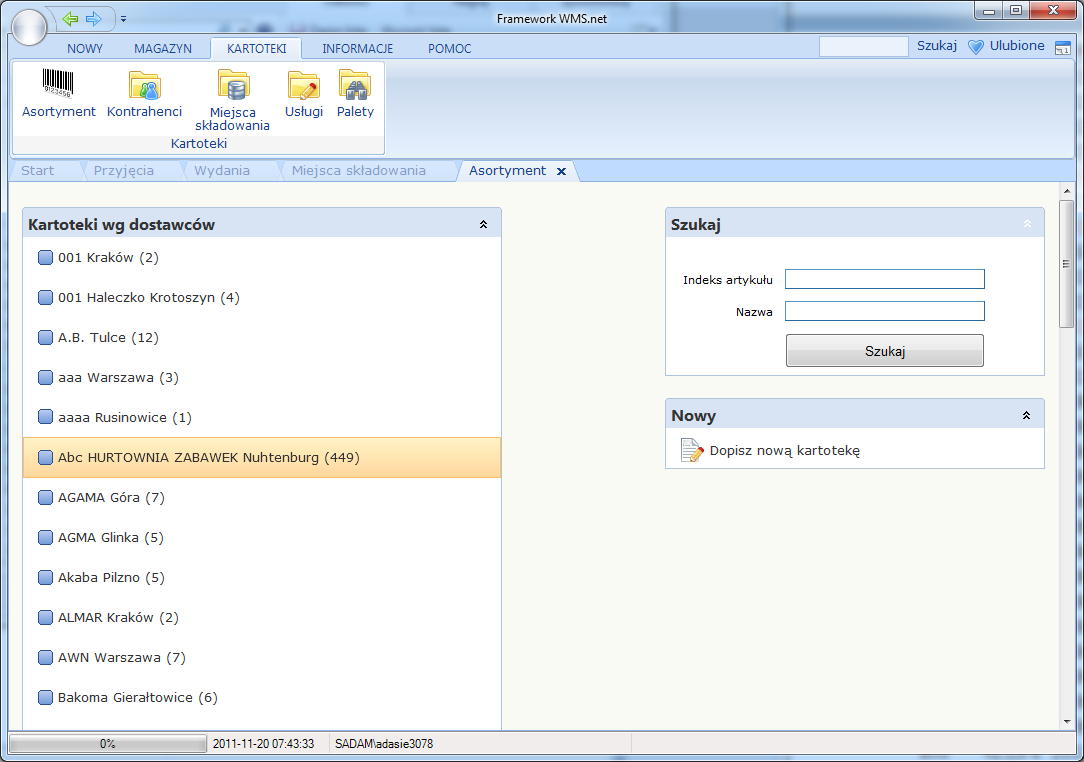The image size is (1084, 762).
Task: Open the quick access toolbar dropdown
Action: pyautogui.click(x=123, y=19)
